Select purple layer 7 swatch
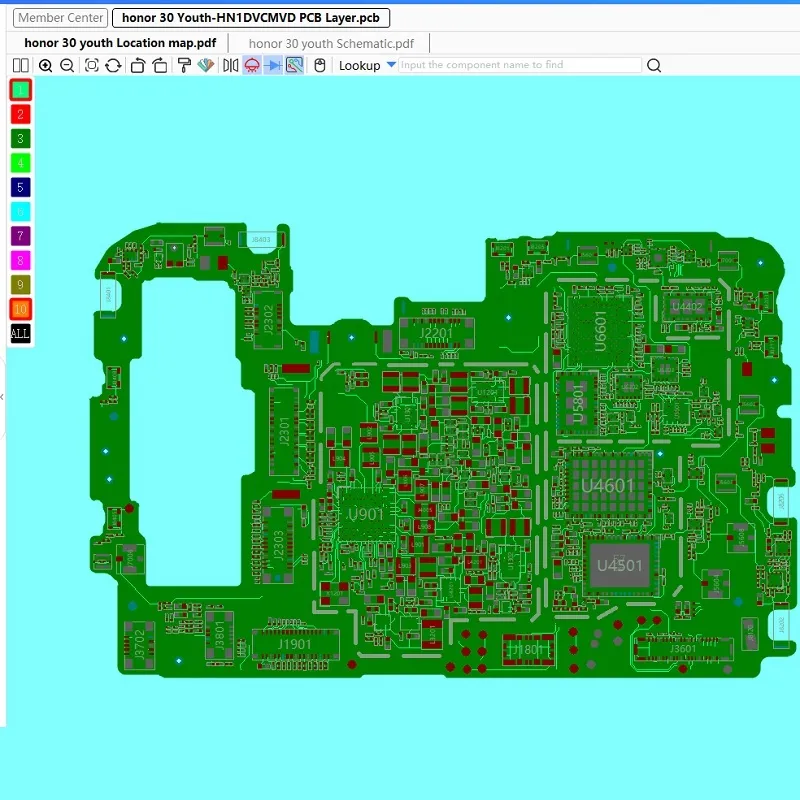The width and height of the screenshot is (800, 800). click(x=20, y=236)
